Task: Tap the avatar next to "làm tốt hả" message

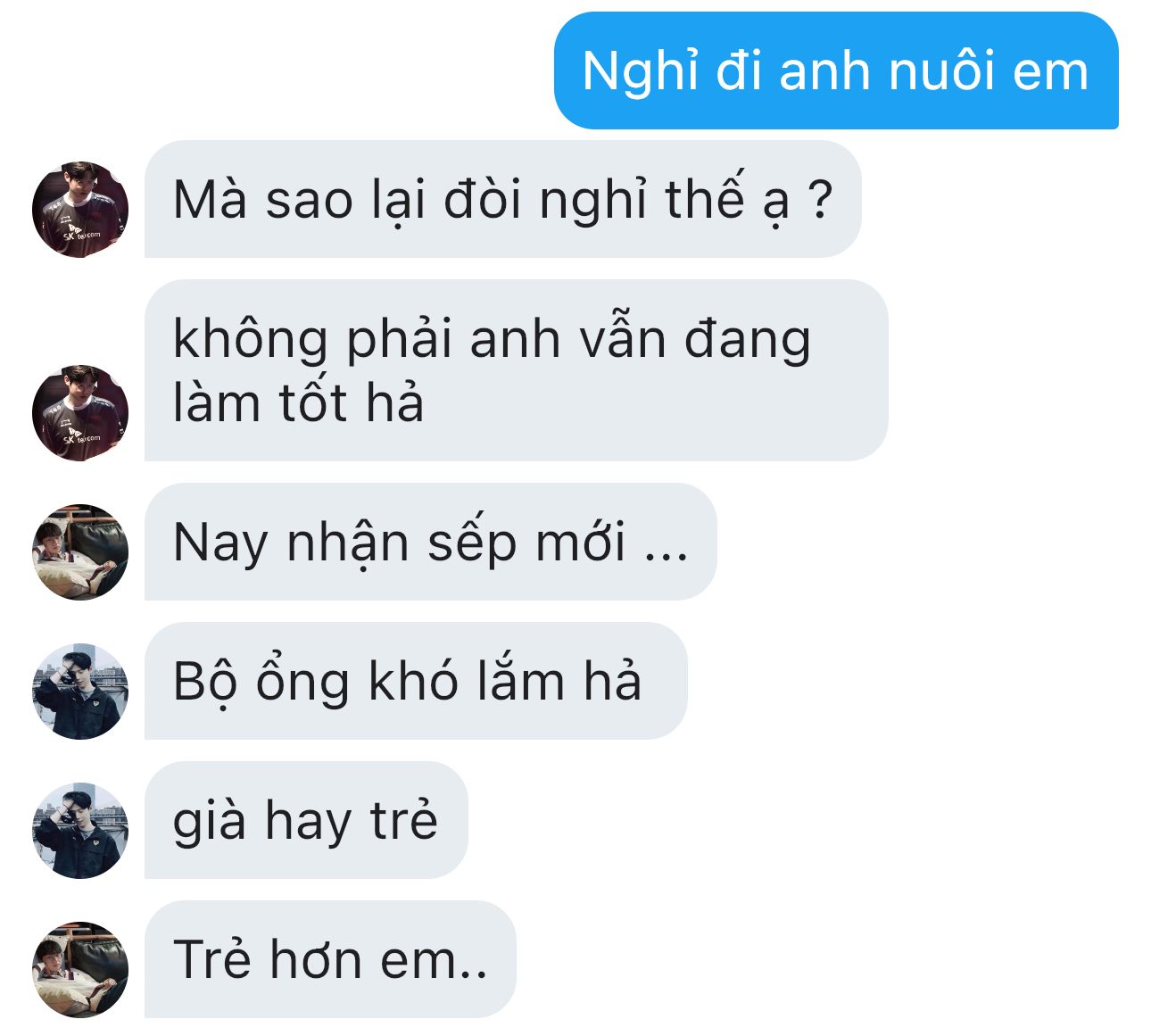Action: tap(80, 413)
